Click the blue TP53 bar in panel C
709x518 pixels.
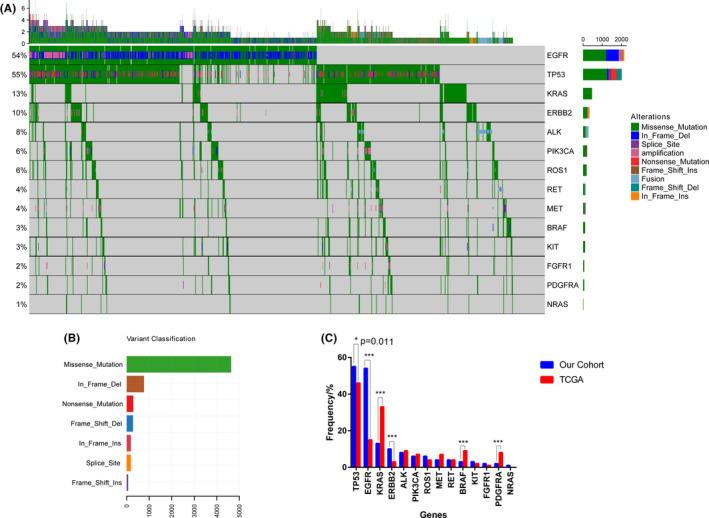tap(354, 416)
